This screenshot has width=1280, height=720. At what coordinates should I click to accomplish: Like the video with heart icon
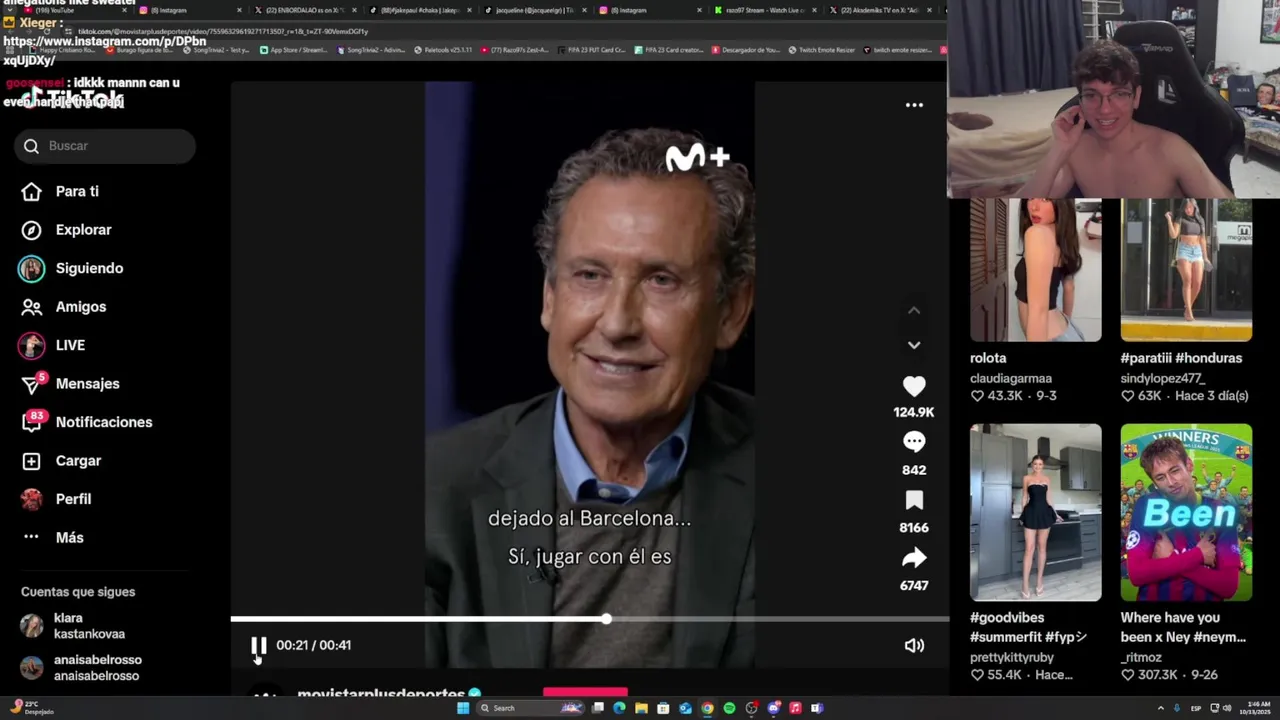pos(914,386)
